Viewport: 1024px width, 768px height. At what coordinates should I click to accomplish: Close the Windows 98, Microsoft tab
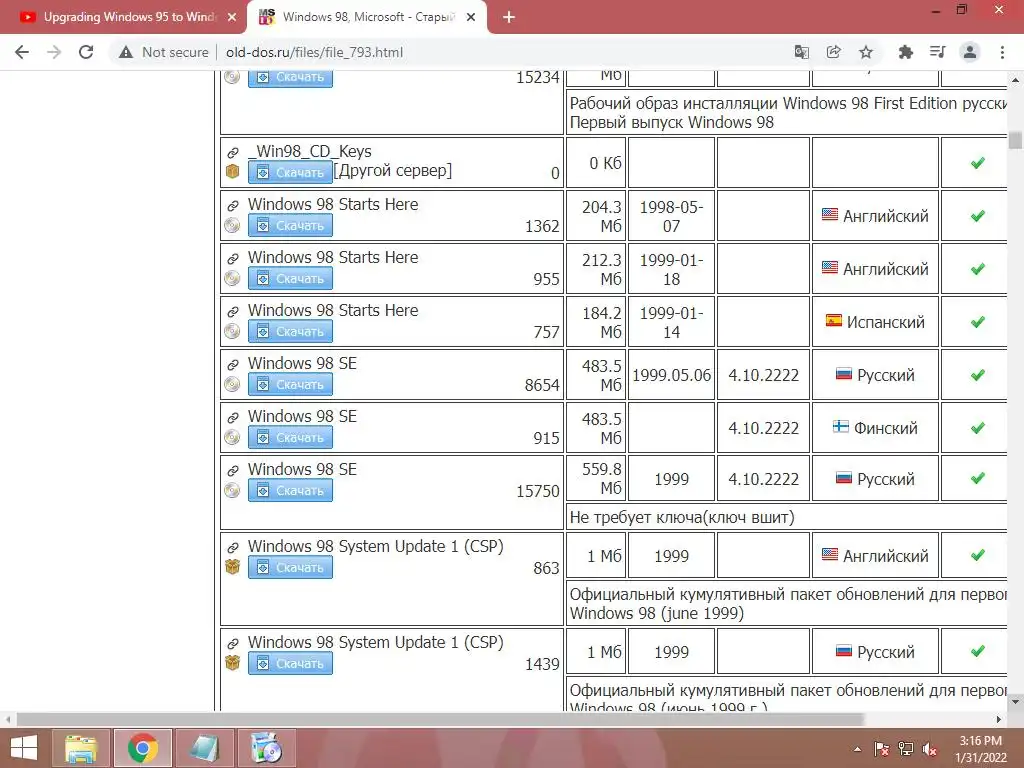(x=471, y=17)
